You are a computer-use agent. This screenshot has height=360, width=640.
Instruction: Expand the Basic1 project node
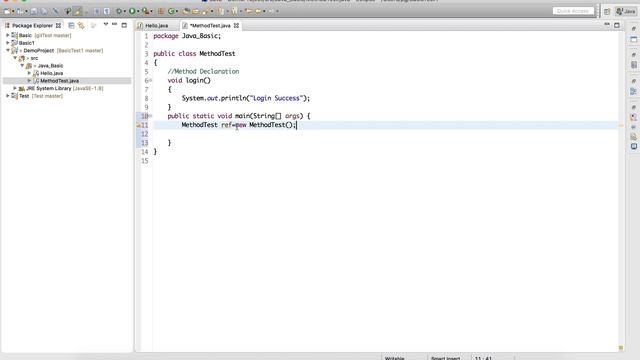click(x=8, y=43)
